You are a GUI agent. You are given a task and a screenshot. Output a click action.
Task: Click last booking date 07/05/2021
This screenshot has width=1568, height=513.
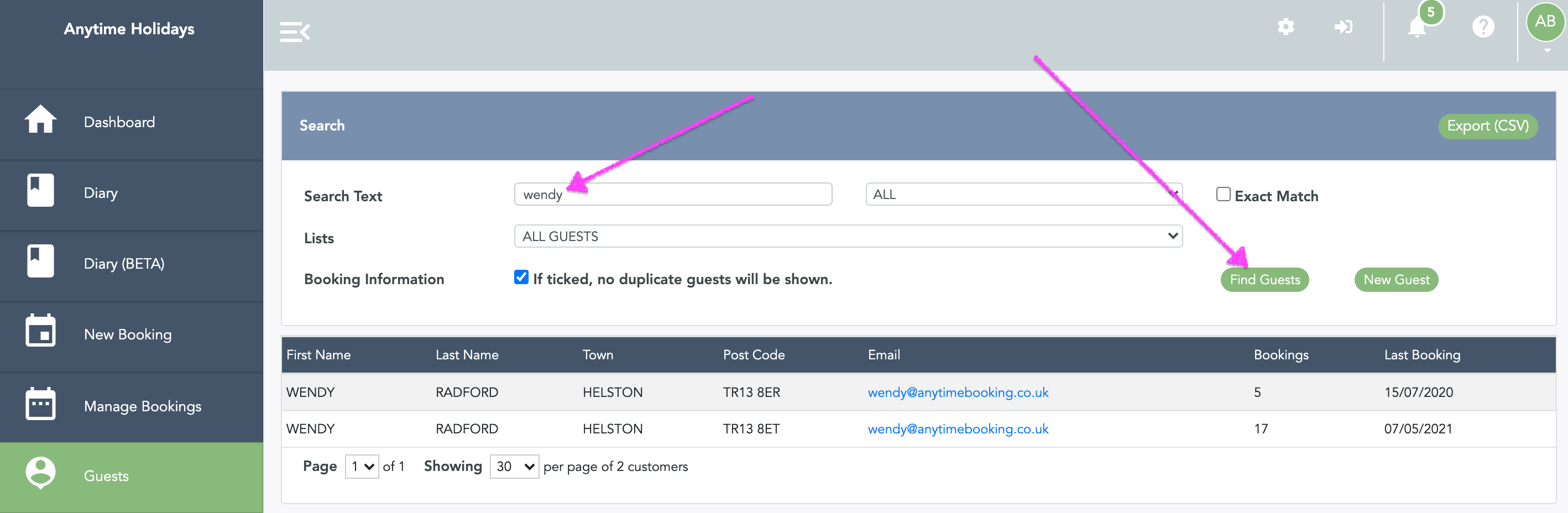[1418, 429]
